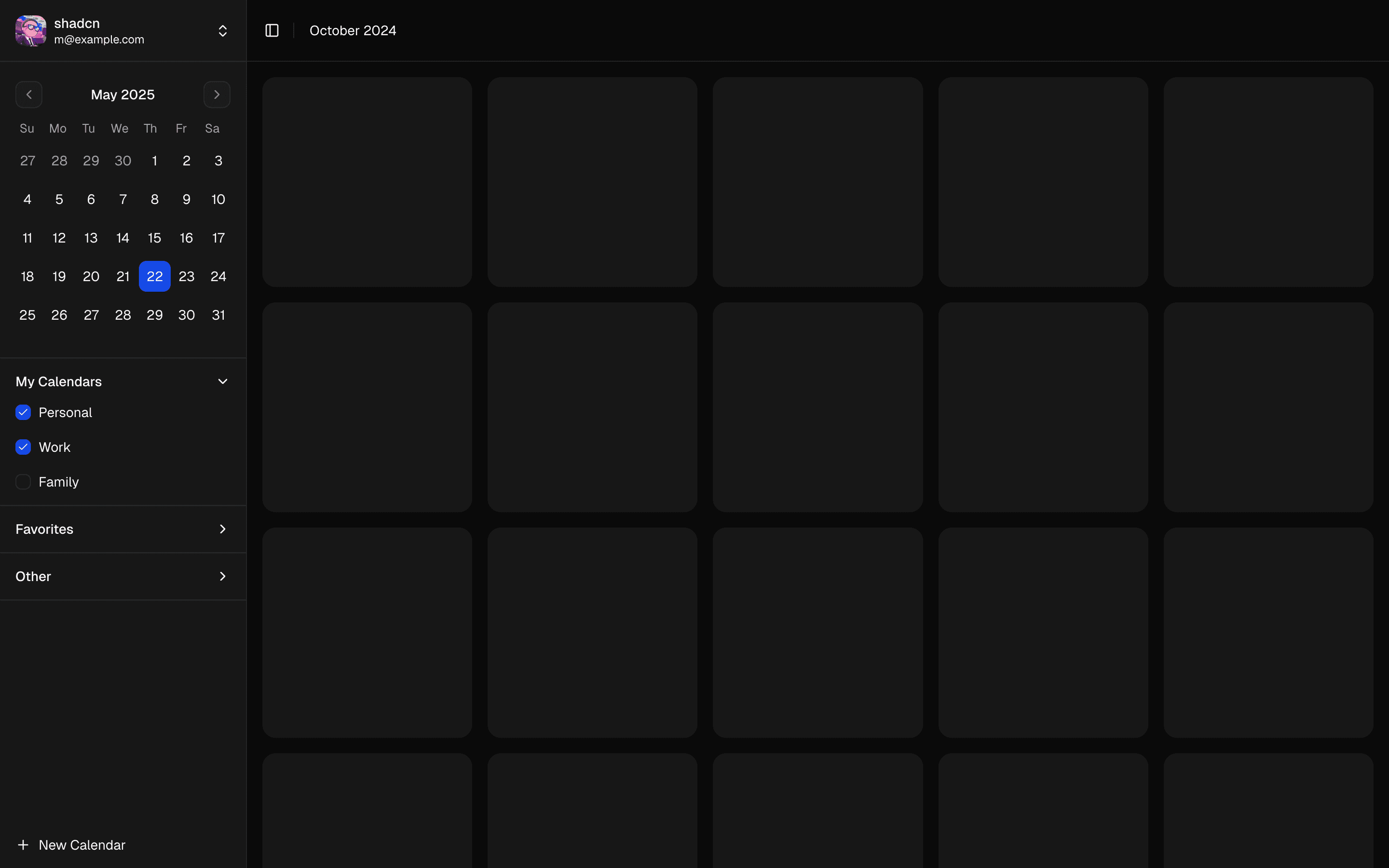Pick May 15 in the calendar
1389x868 pixels.
pos(154,238)
